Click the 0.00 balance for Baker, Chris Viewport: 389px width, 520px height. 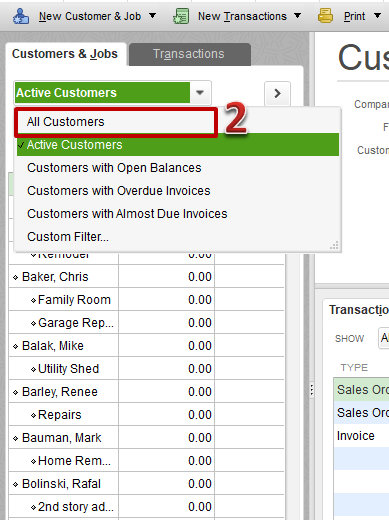[200, 277]
